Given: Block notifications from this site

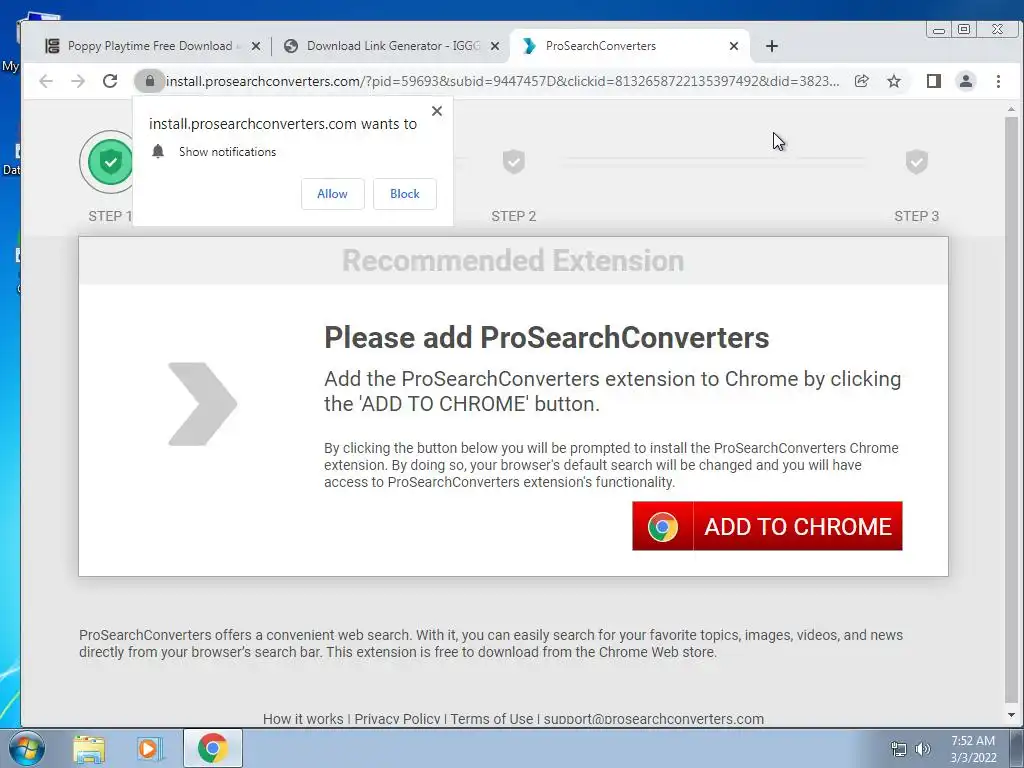Looking at the screenshot, I should 405,194.
